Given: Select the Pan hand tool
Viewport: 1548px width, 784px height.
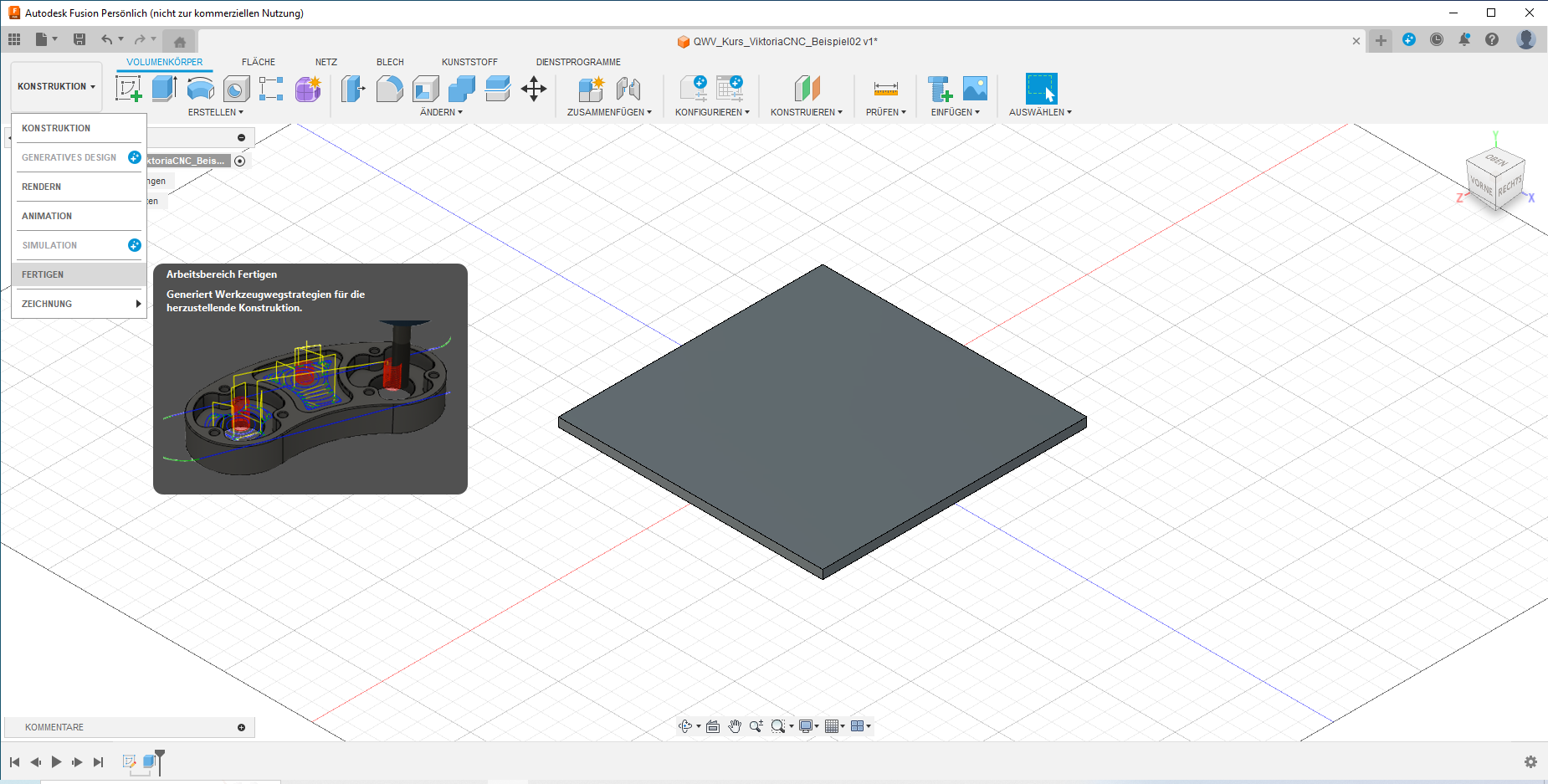Looking at the screenshot, I should tap(735, 726).
